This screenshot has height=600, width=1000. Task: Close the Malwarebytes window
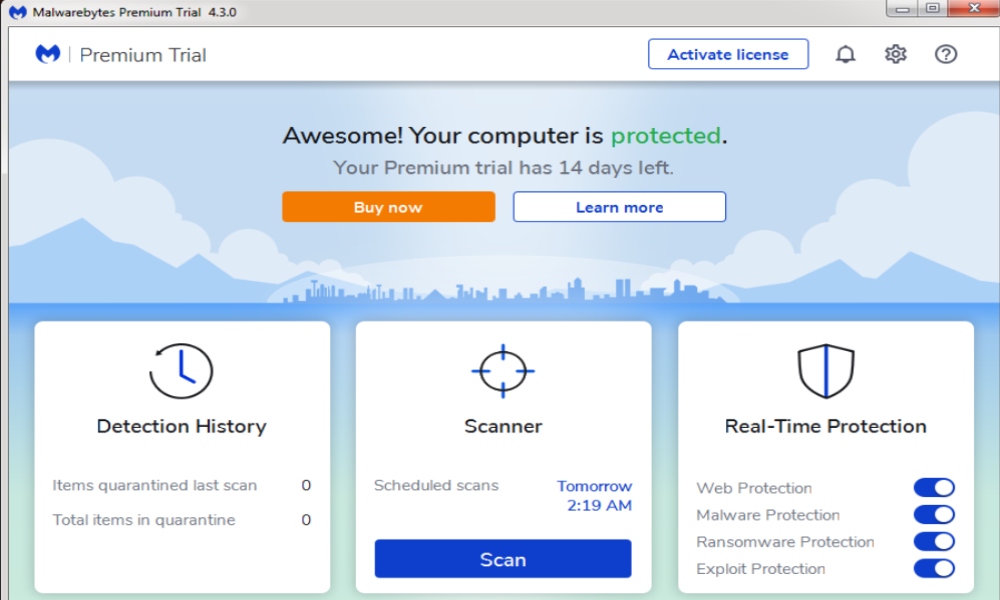tap(974, 8)
